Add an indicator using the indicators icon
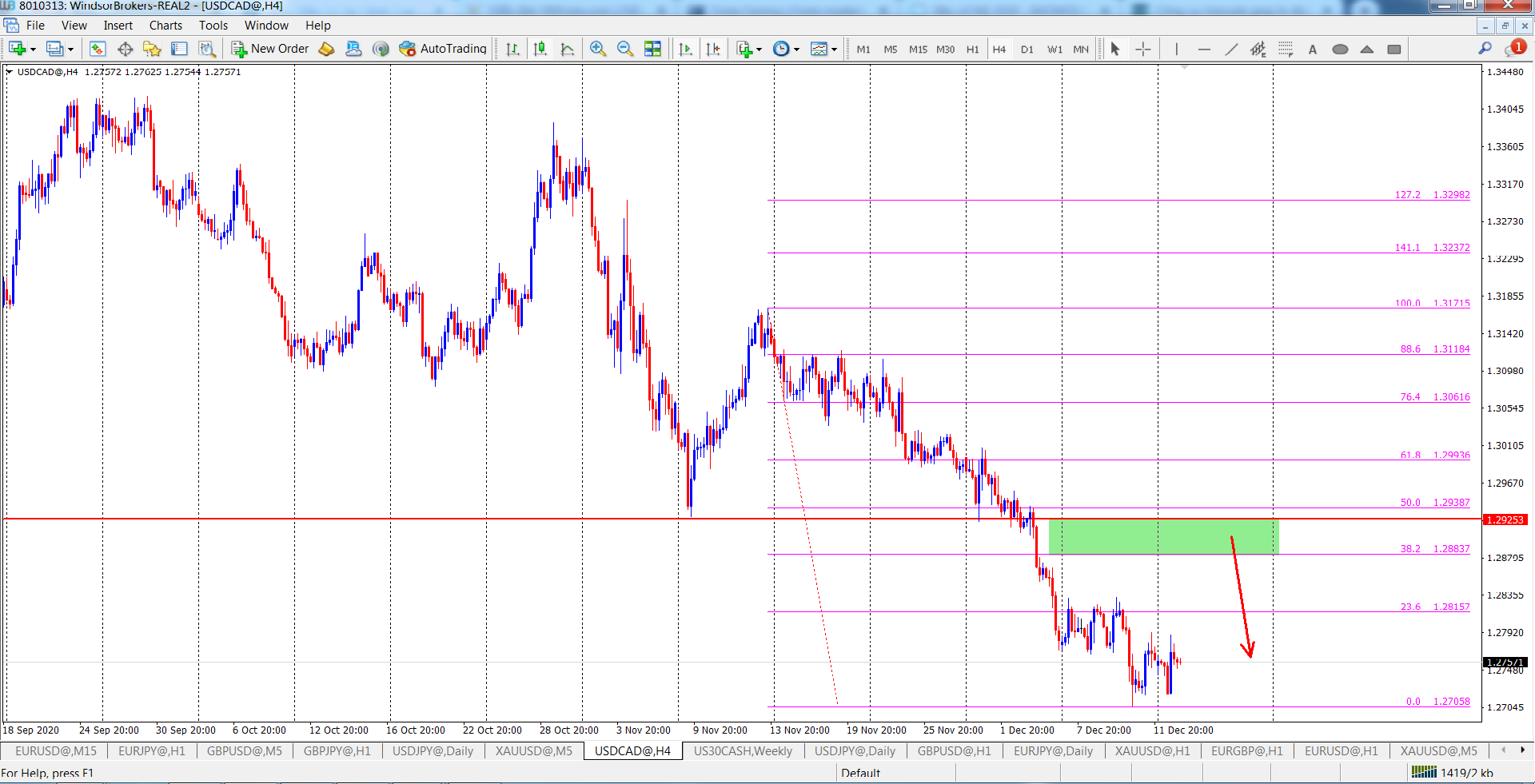Viewport: 1535px width, 784px height. 744,49
